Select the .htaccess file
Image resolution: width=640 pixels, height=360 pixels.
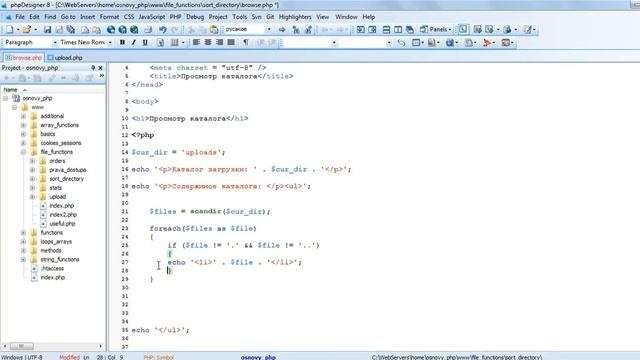(x=52, y=269)
